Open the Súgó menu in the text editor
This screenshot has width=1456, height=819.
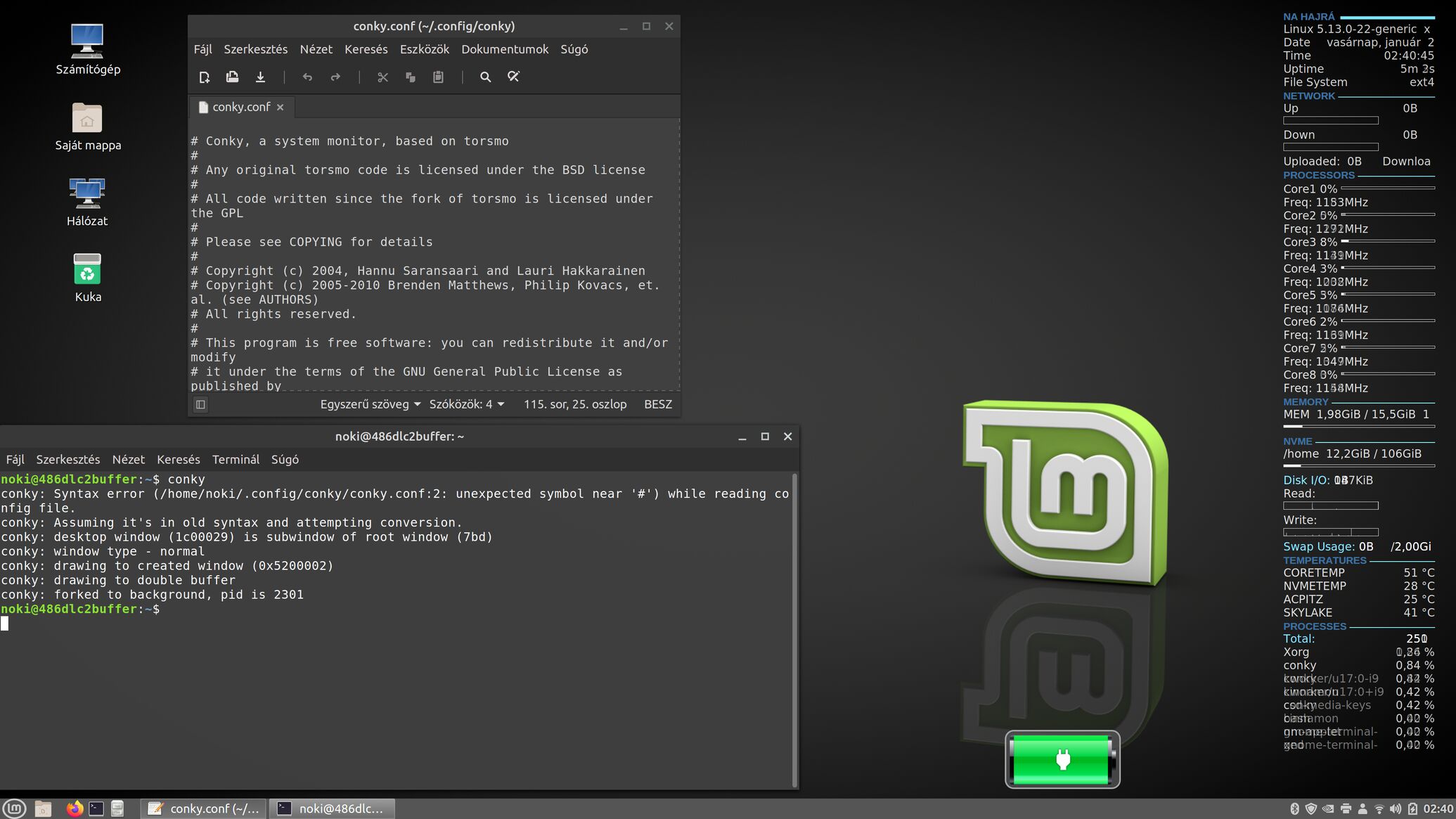574,49
